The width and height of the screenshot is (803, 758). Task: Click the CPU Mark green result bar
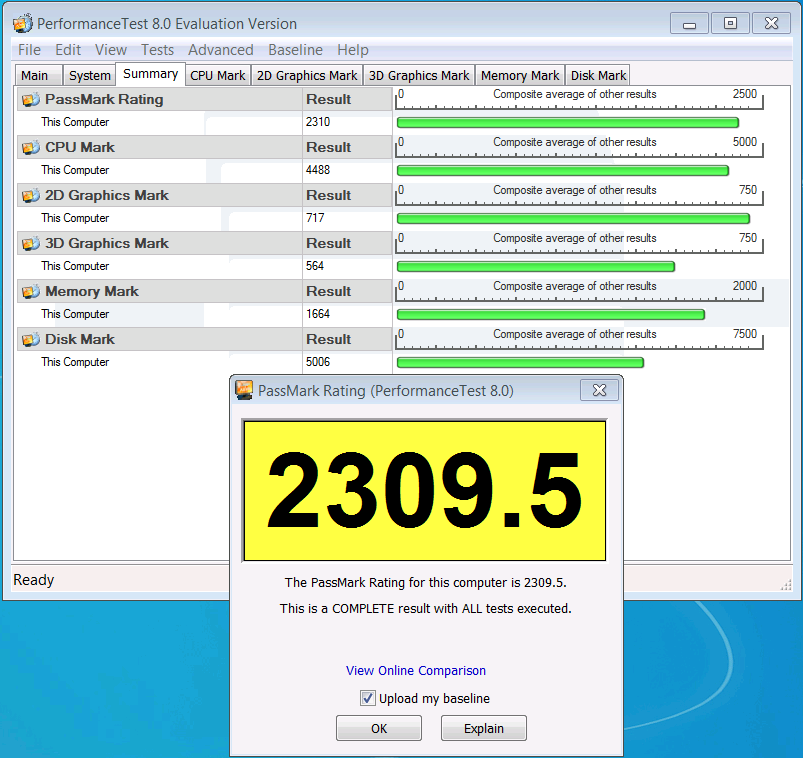563,171
